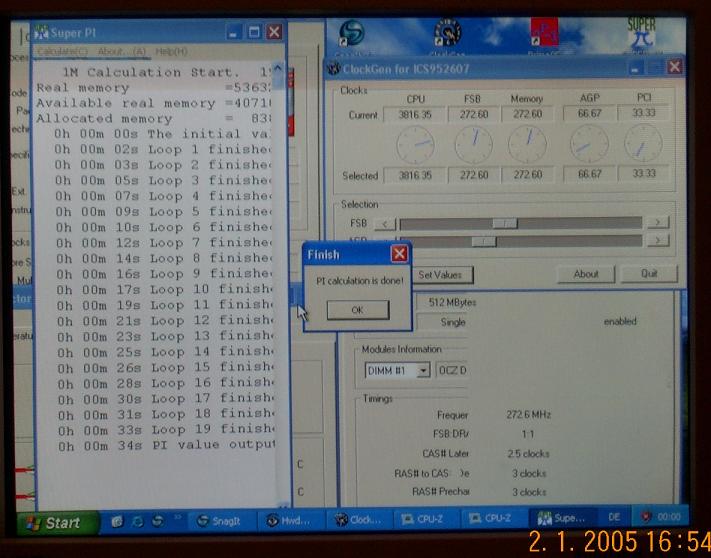Click the 'OCZ D' module name field

[452, 371]
